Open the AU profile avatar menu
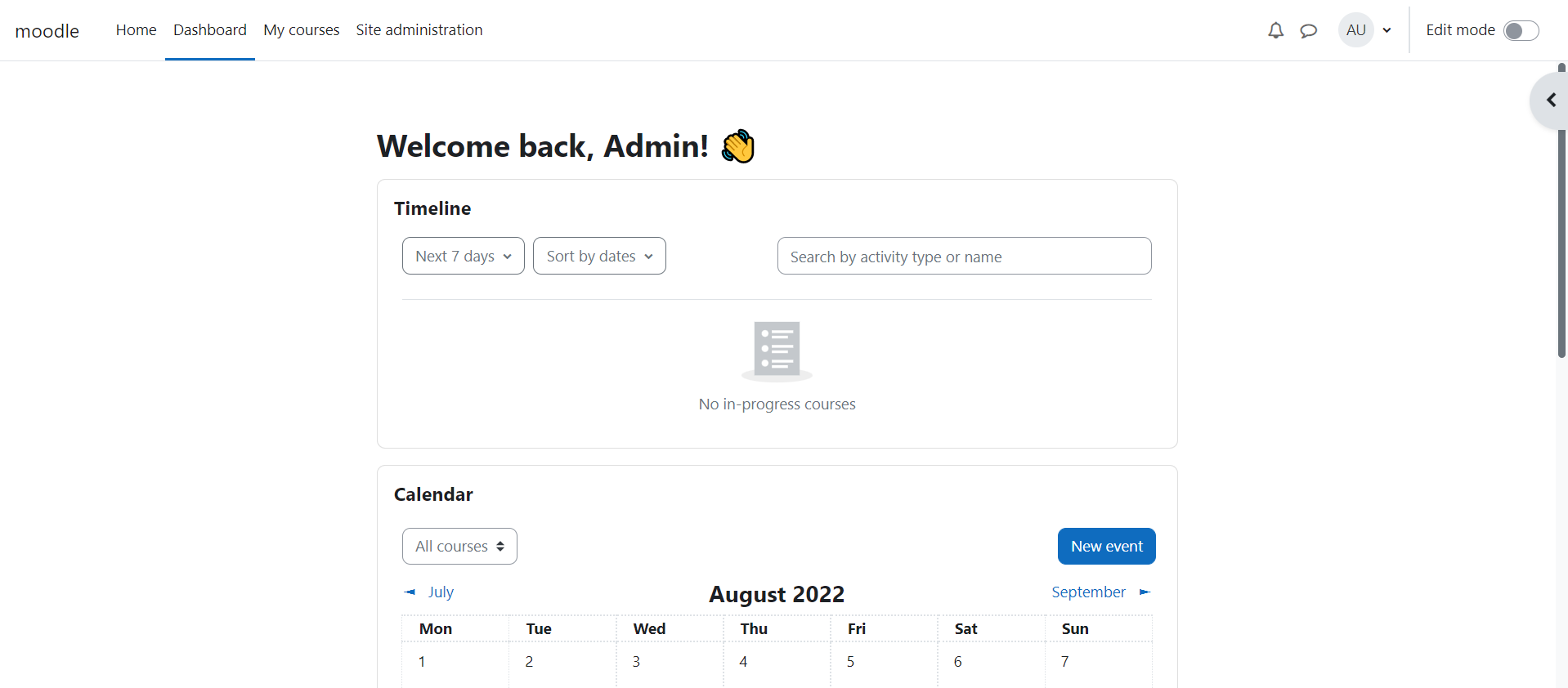The height and width of the screenshot is (688, 1568). [1355, 30]
